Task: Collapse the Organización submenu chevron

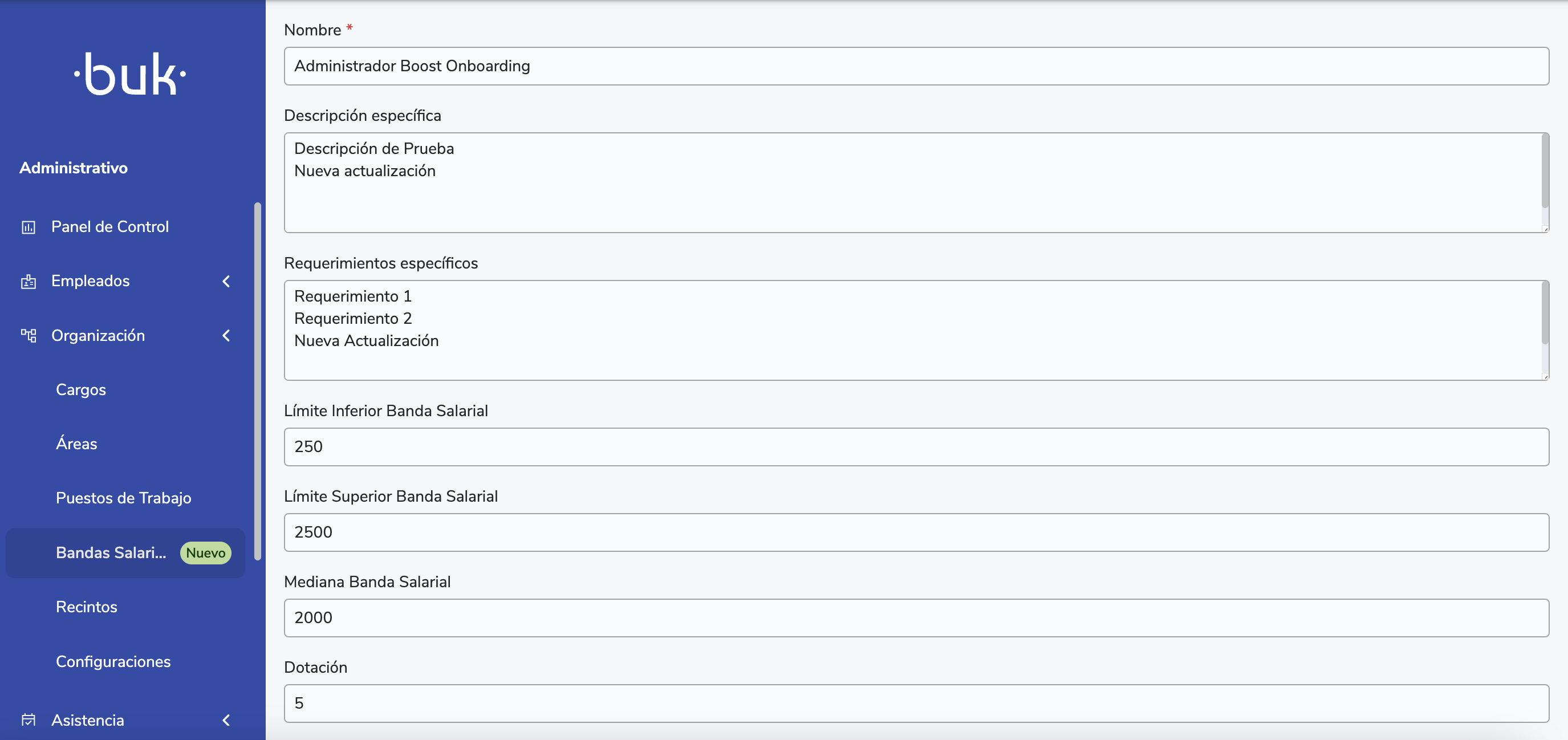Action: point(226,336)
